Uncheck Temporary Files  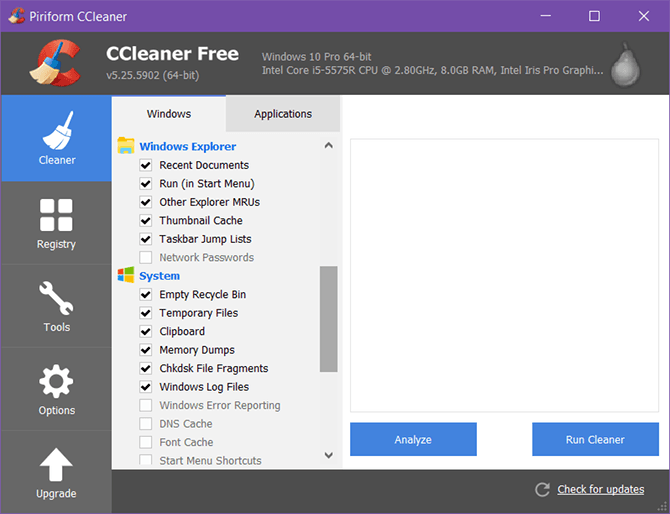click(x=146, y=313)
